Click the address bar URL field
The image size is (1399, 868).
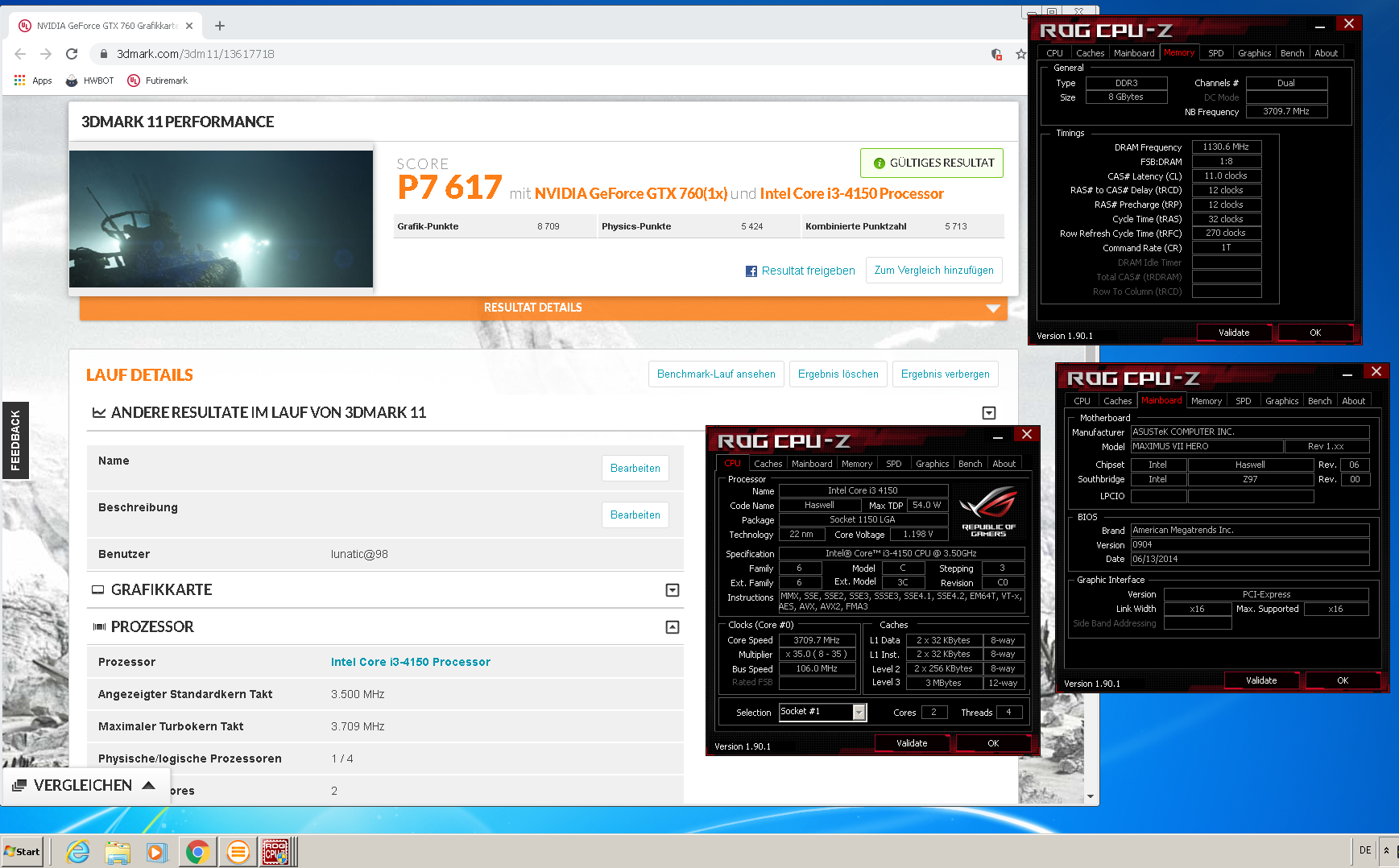tap(548, 54)
